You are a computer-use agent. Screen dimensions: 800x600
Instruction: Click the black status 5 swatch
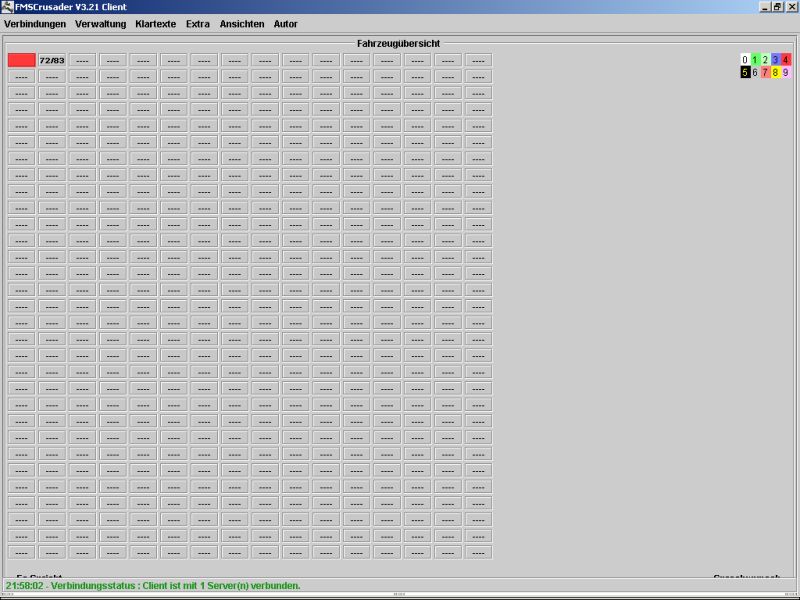(x=745, y=72)
